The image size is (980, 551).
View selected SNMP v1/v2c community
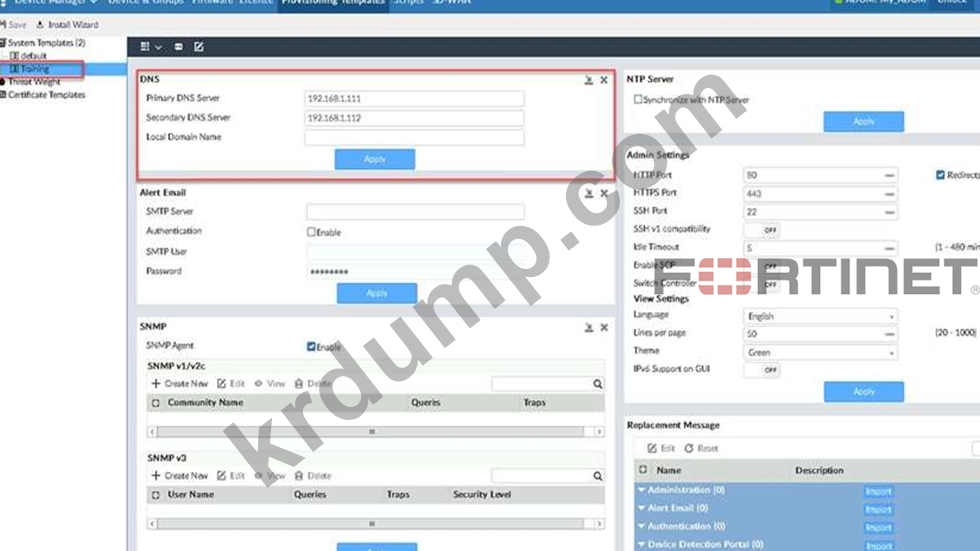tap(269, 384)
